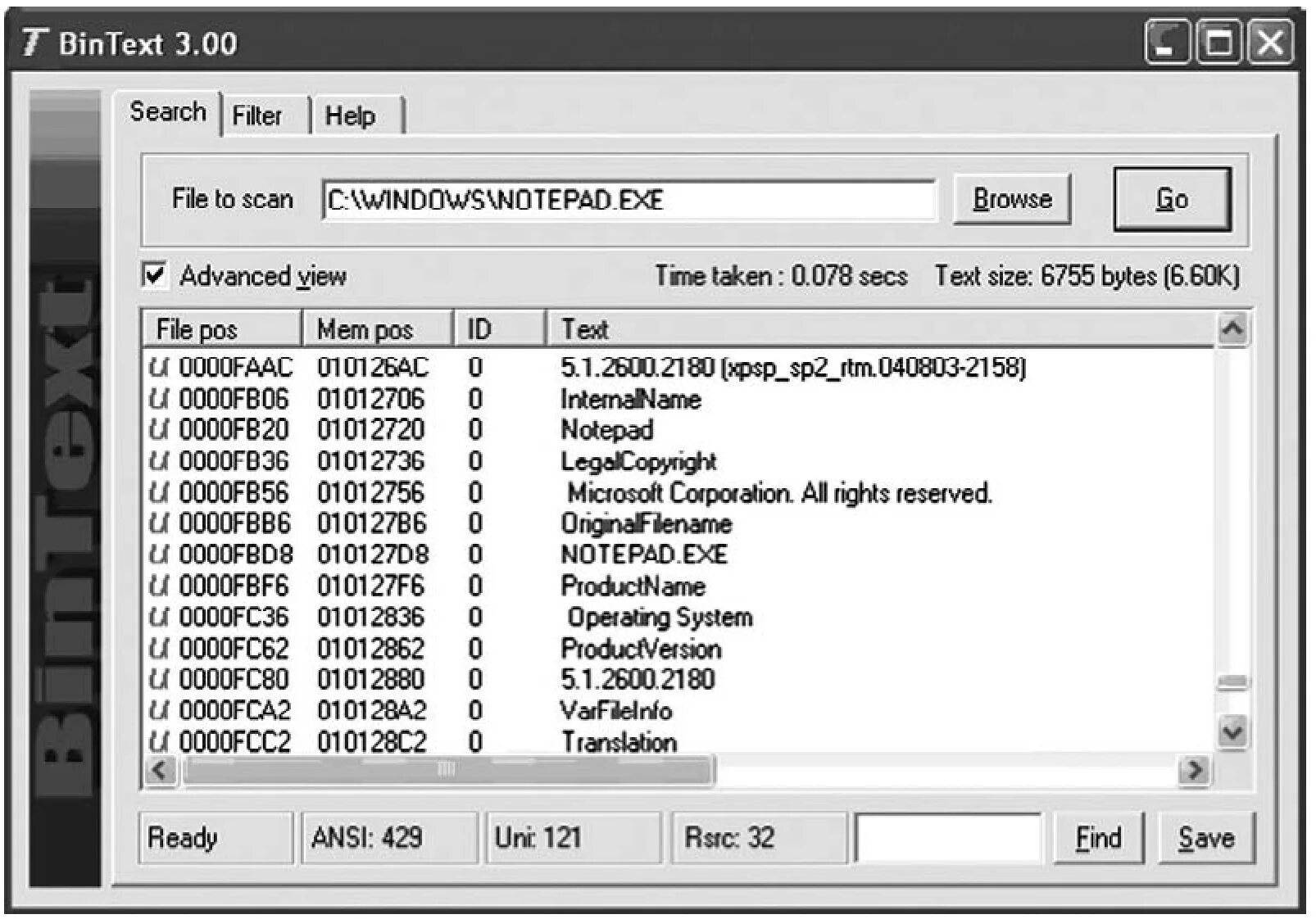Click memory position 010127D8 cell
This screenshot has width=1316, height=919.
click(373, 555)
